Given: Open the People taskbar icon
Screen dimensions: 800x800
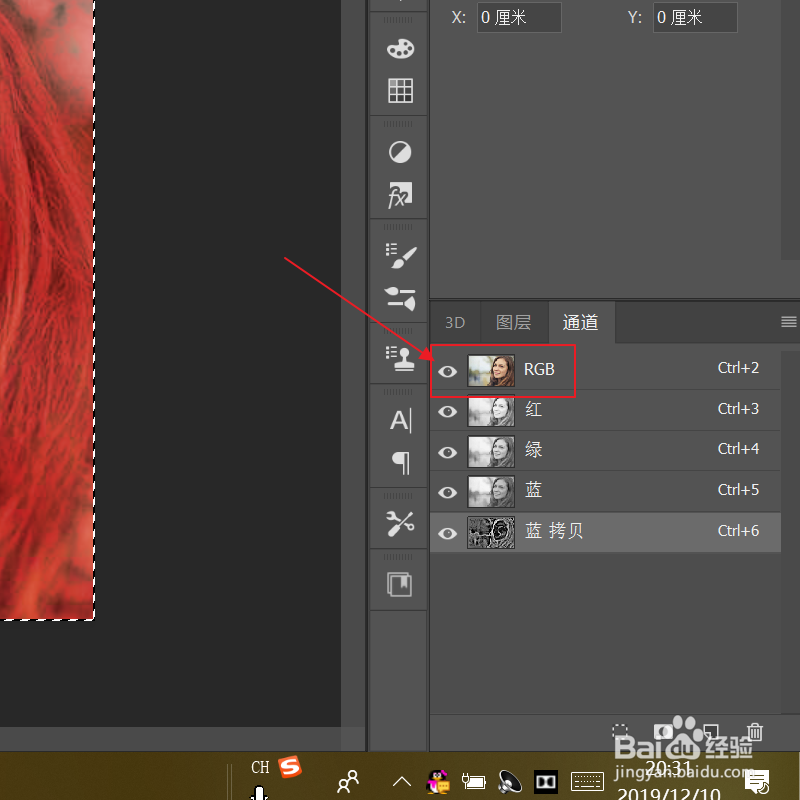Looking at the screenshot, I should click(x=348, y=781).
